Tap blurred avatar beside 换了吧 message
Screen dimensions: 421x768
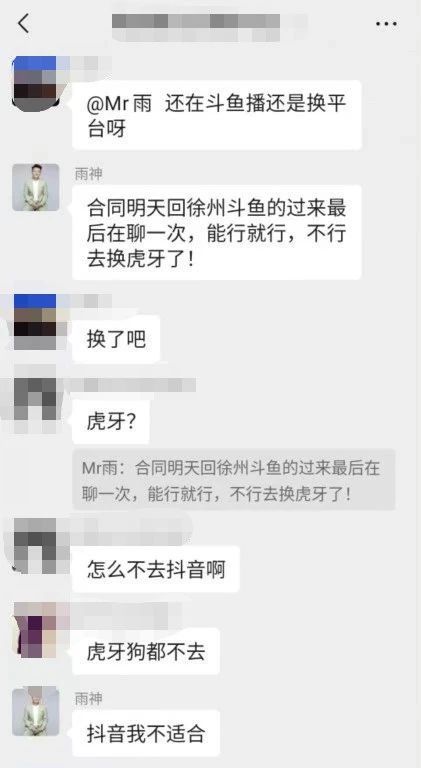click(x=35, y=321)
